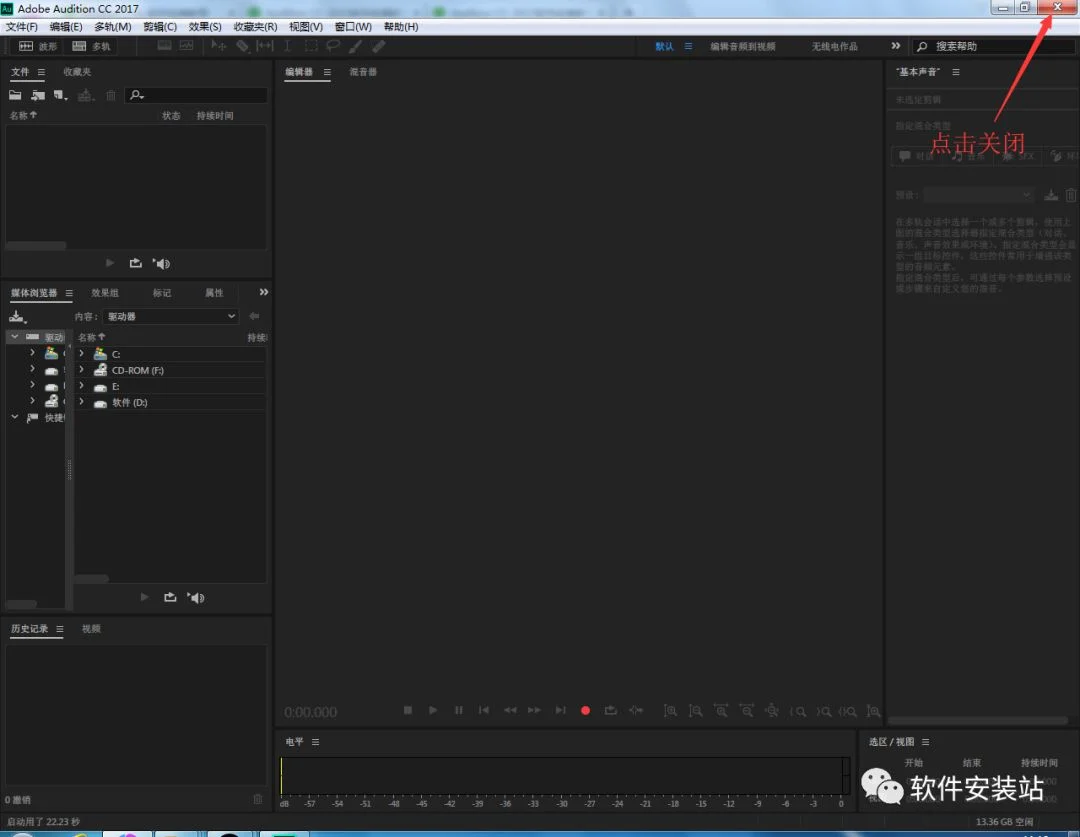
Task: Click the red Record button
Action: (585, 710)
